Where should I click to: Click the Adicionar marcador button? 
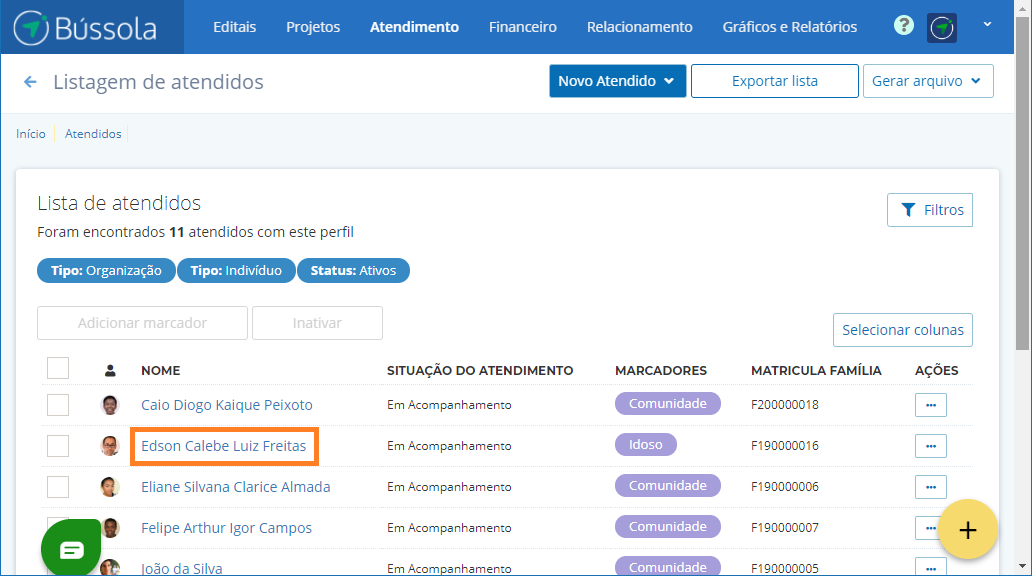click(x=142, y=323)
